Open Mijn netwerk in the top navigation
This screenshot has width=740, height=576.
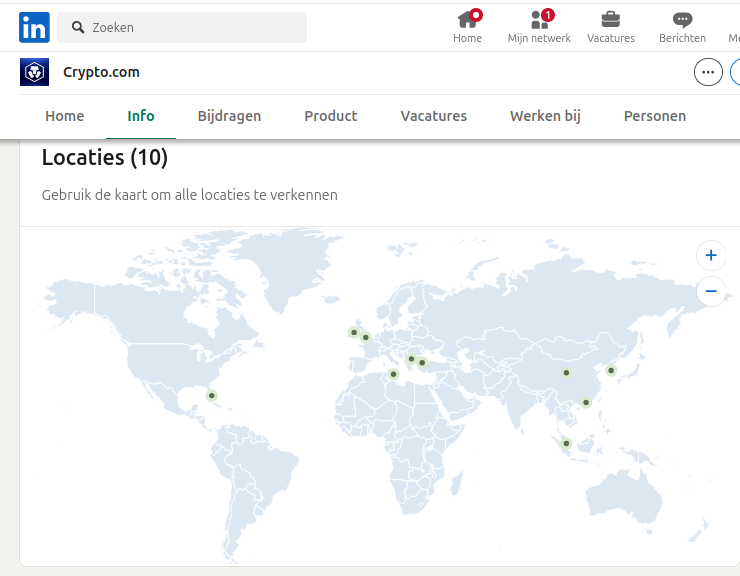pyautogui.click(x=539, y=27)
